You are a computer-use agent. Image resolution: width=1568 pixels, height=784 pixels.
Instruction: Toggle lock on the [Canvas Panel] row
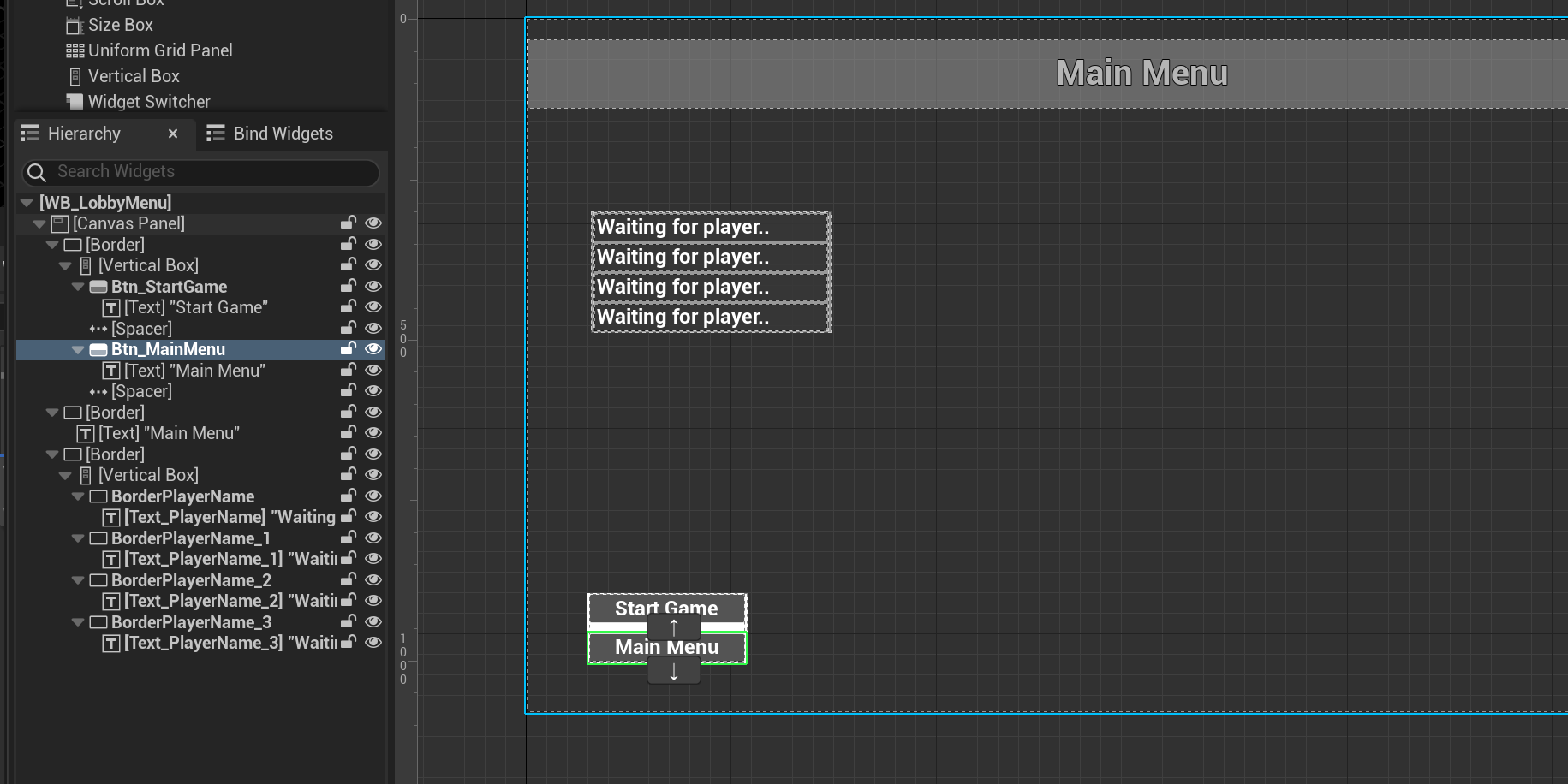tap(348, 223)
